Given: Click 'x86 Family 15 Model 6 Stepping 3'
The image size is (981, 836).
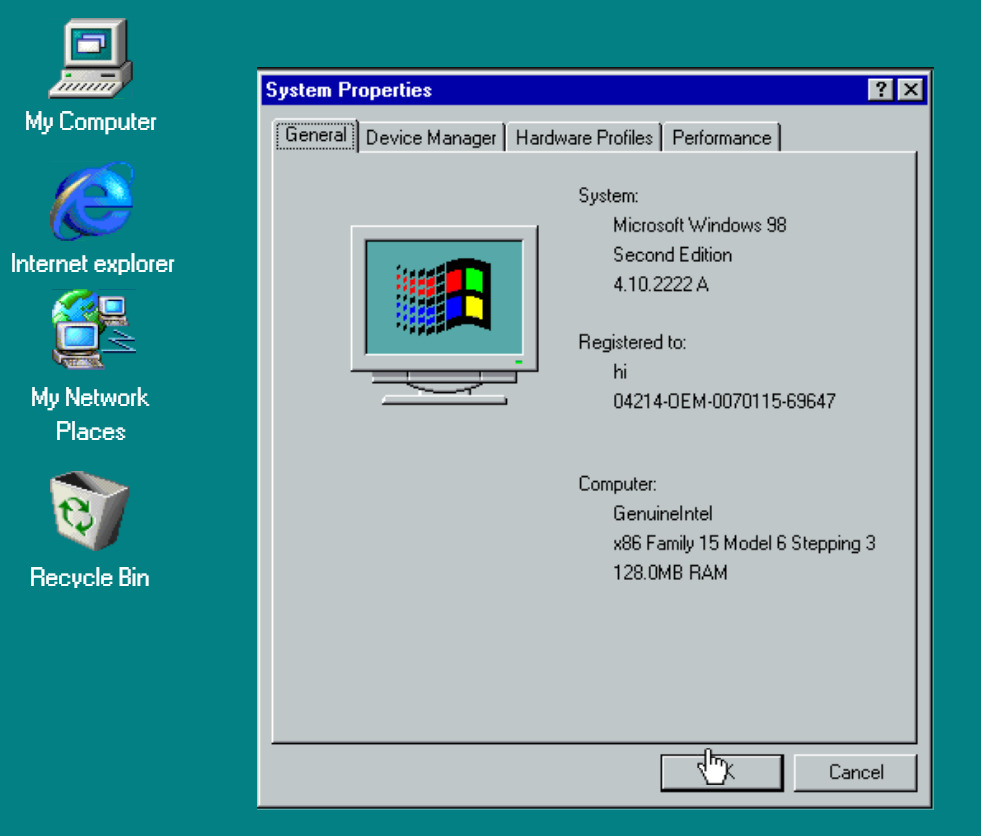Looking at the screenshot, I should click(x=744, y=543).
